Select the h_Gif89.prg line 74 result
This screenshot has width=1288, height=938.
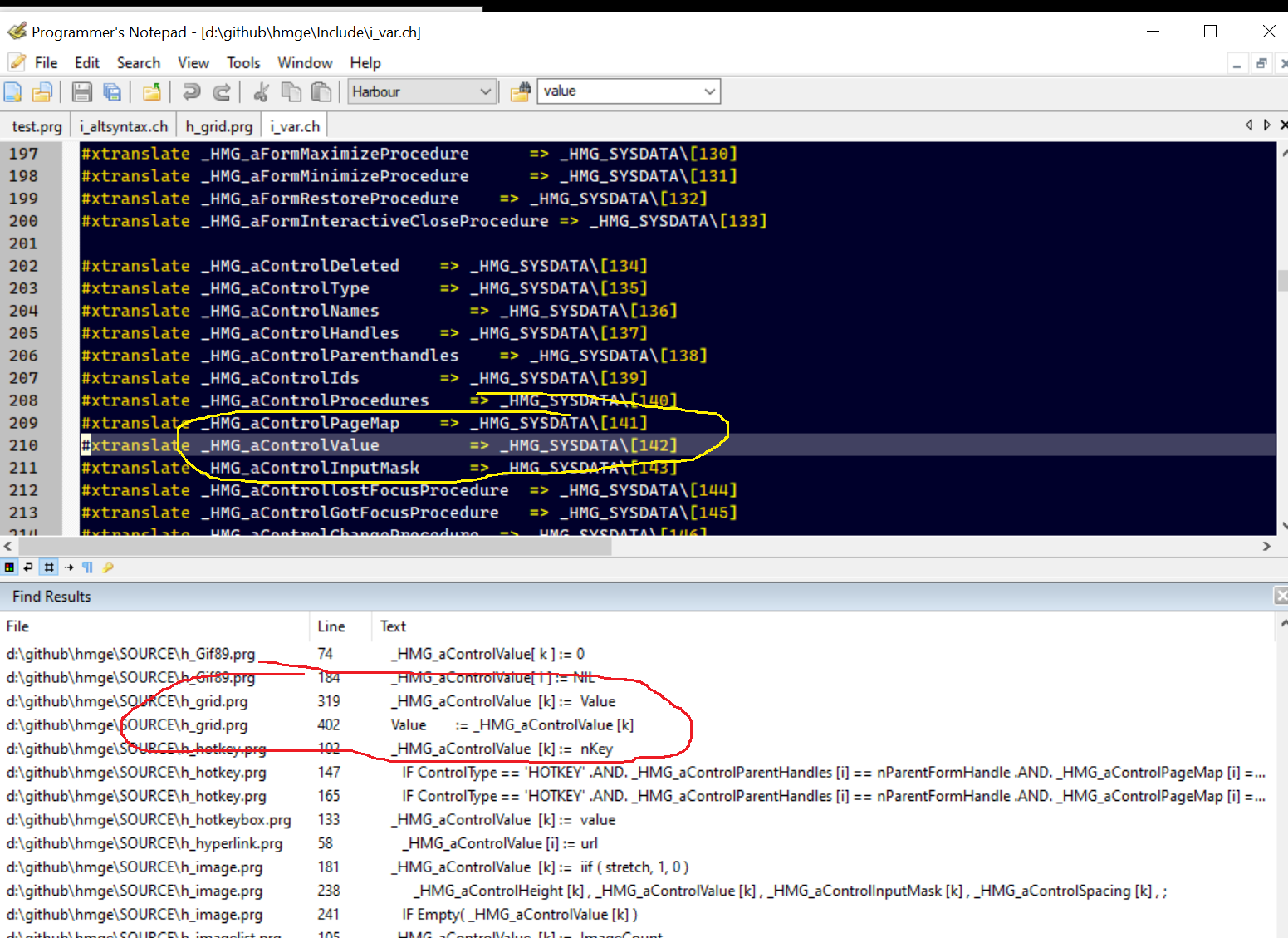coord(636,654)
